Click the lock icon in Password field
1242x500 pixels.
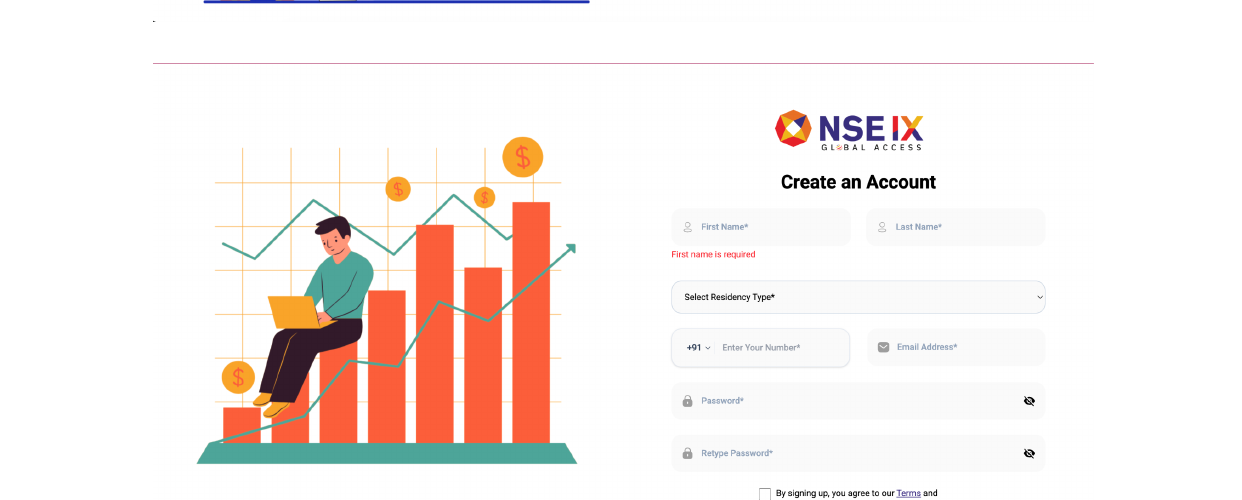pos(687,401)
